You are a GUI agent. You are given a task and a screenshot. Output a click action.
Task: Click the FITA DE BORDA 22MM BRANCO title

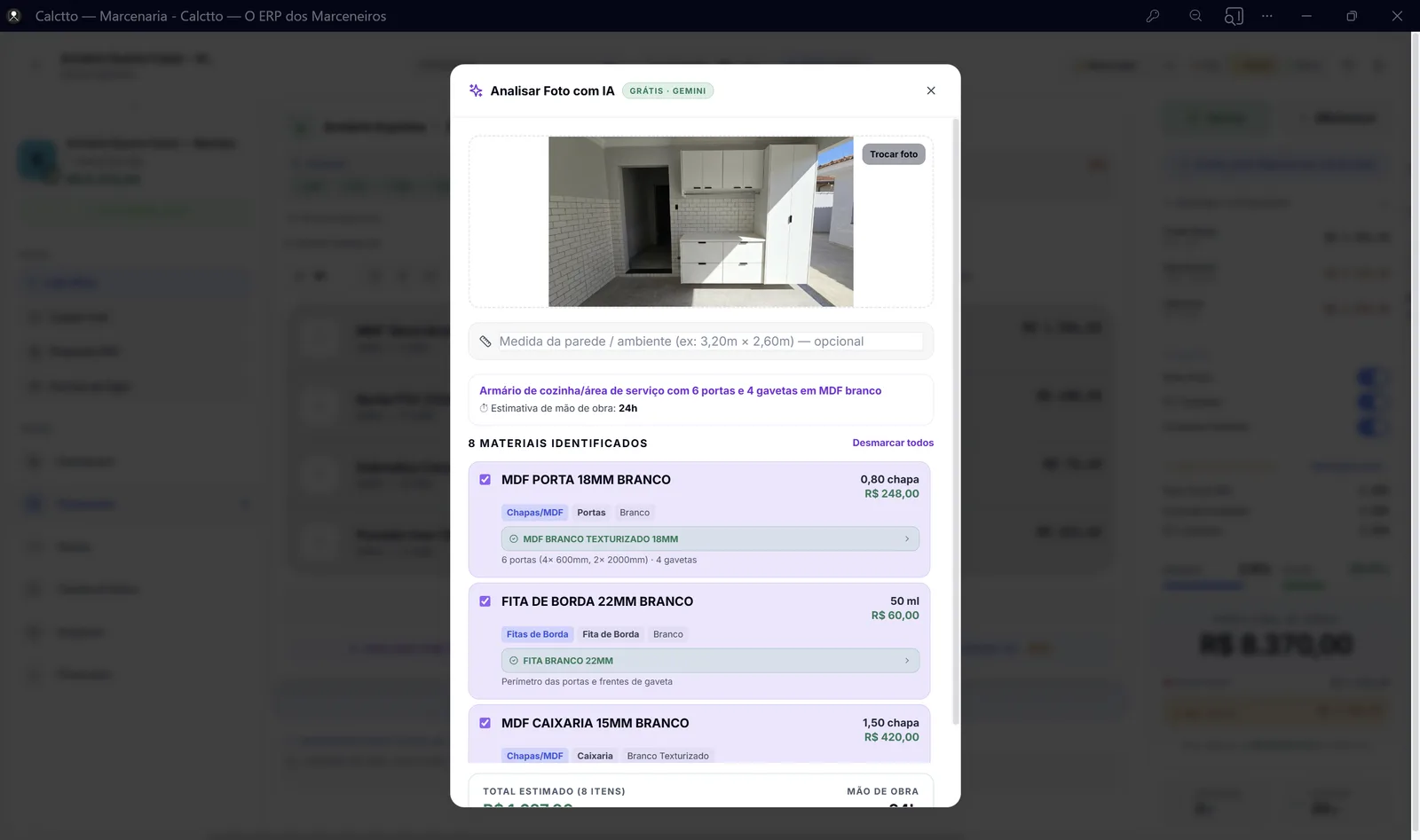[597, 601]
